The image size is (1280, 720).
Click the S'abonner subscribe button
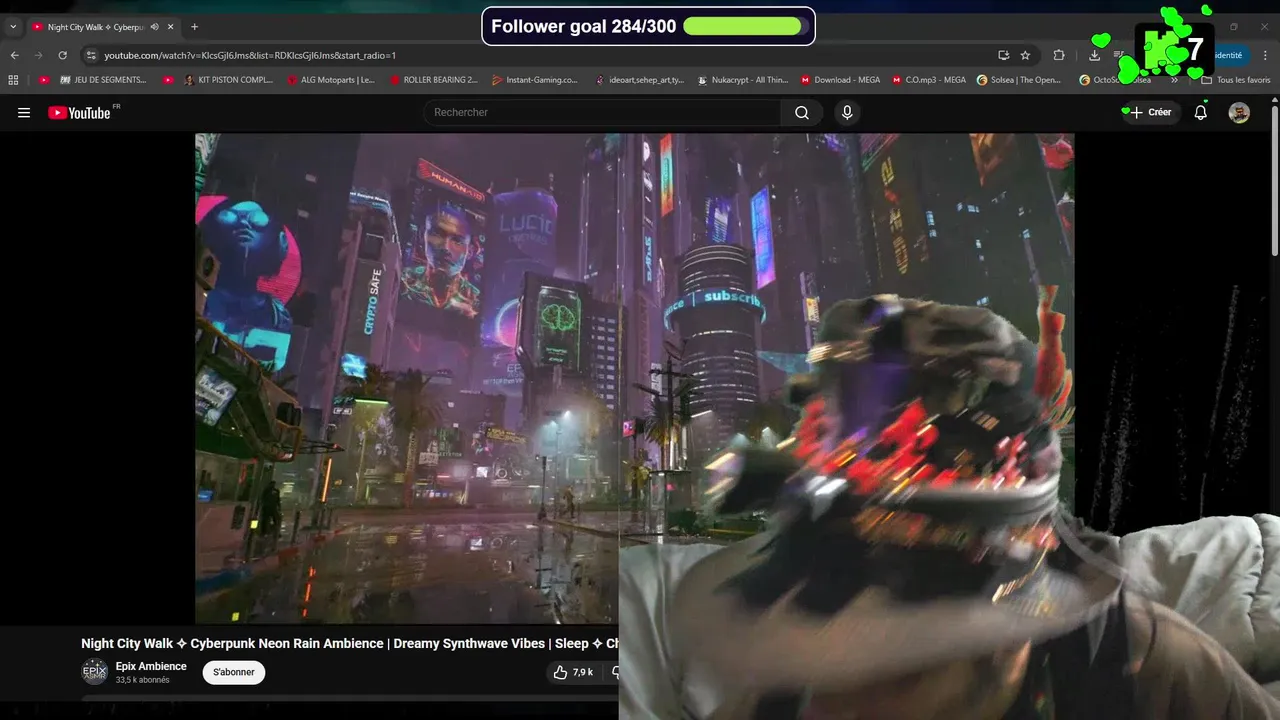click(234, 672)
